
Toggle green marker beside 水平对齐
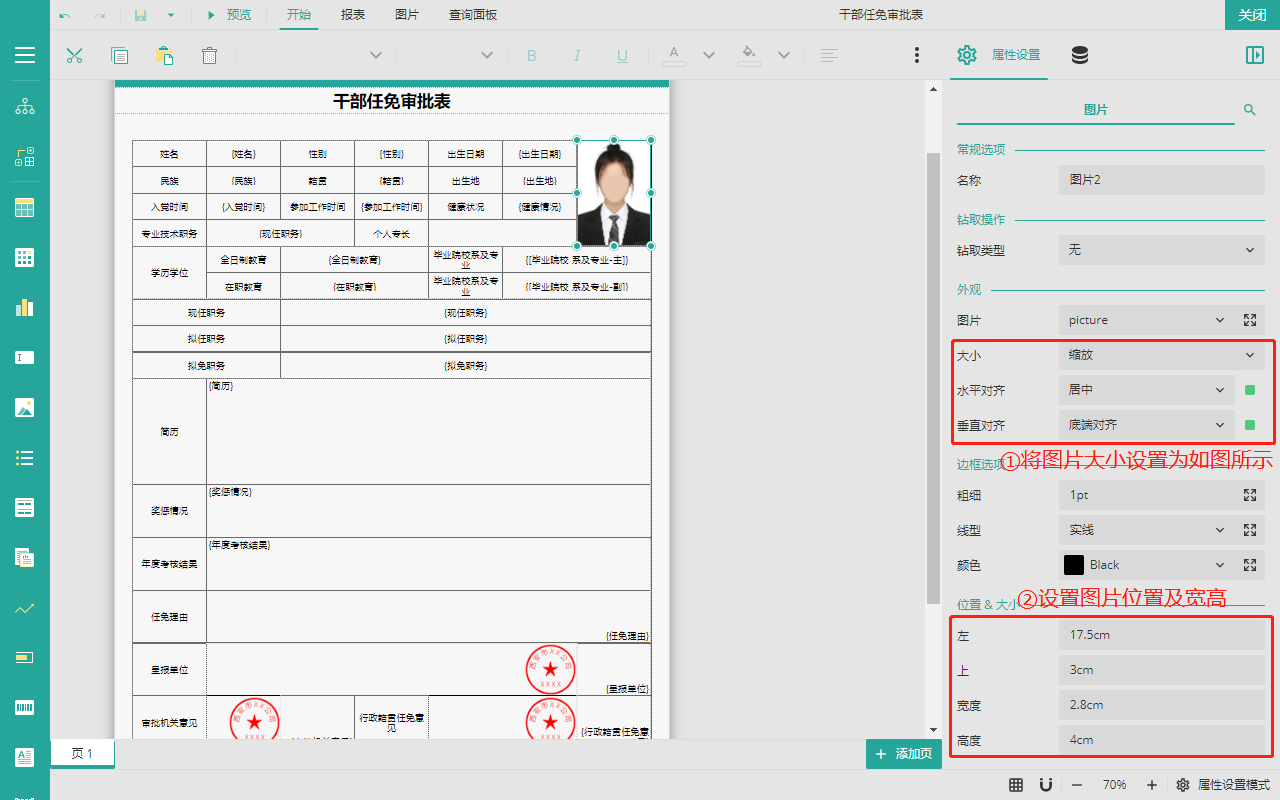tap(1250, 390)
